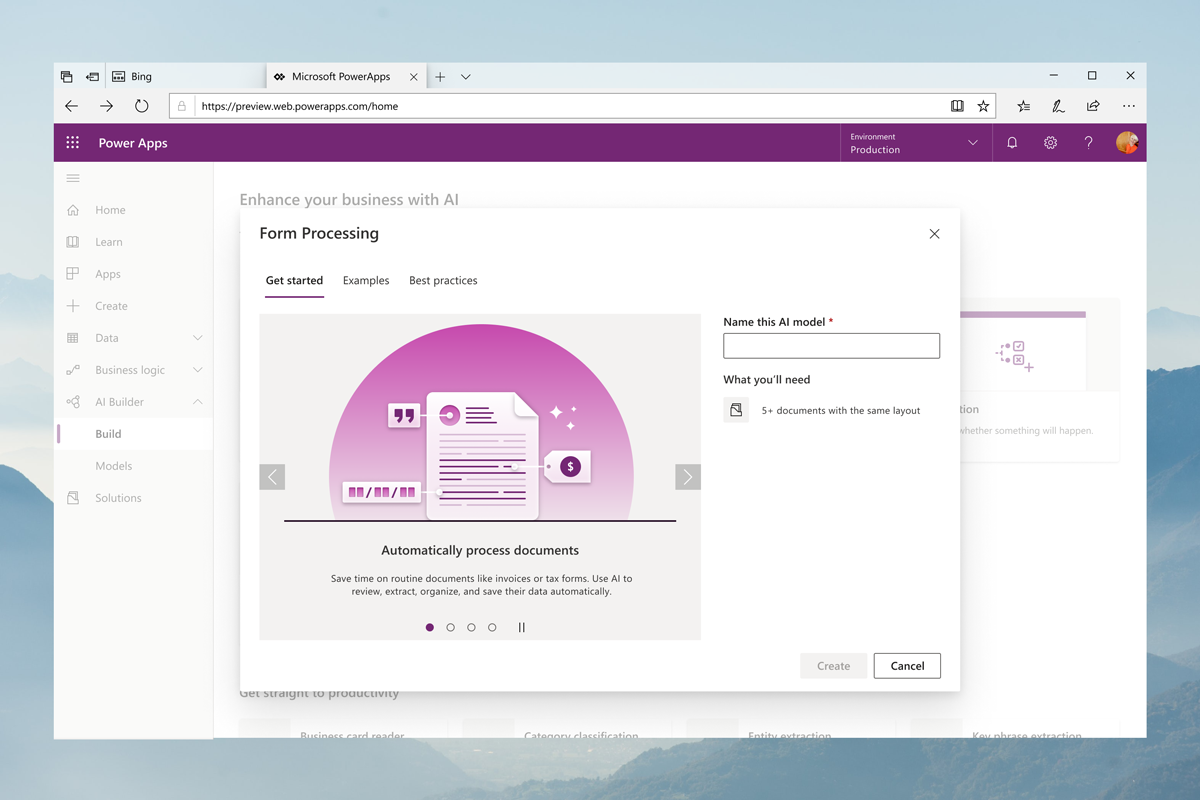Image resolution: width=1200 pixels, height=800 pixels.
Task: Open the Environment Production dropdown
Action: pyautogui.click(x=915, y=143)
